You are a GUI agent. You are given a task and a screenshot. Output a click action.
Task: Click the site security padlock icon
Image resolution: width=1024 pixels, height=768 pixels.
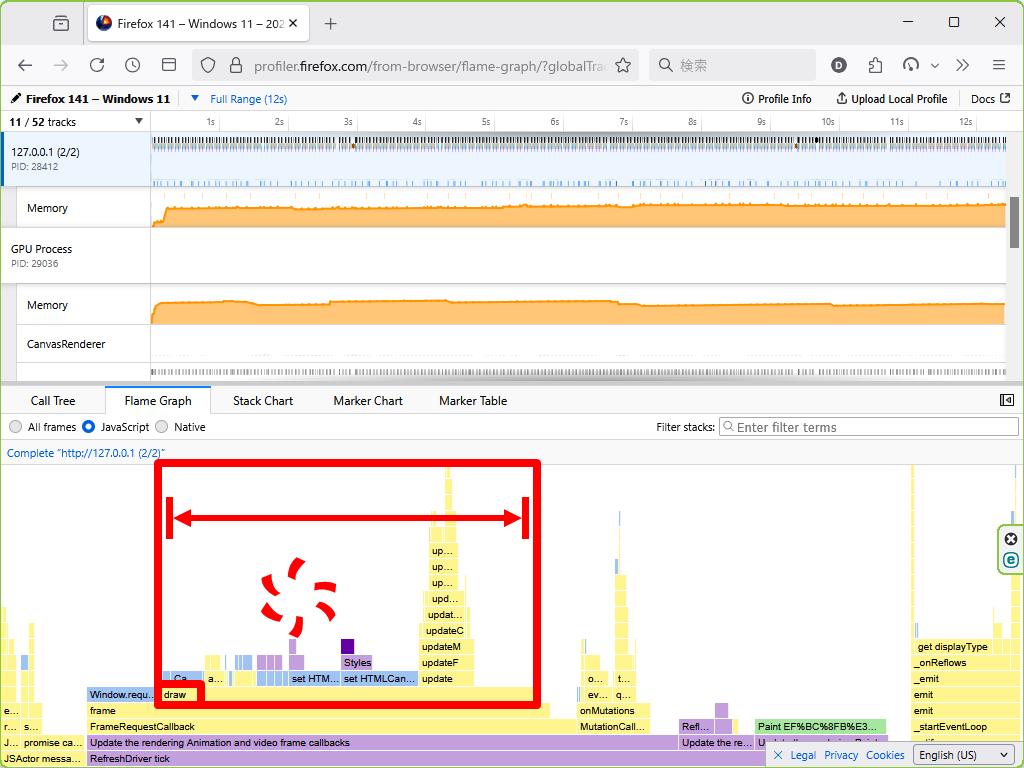(x=236, y=65)
